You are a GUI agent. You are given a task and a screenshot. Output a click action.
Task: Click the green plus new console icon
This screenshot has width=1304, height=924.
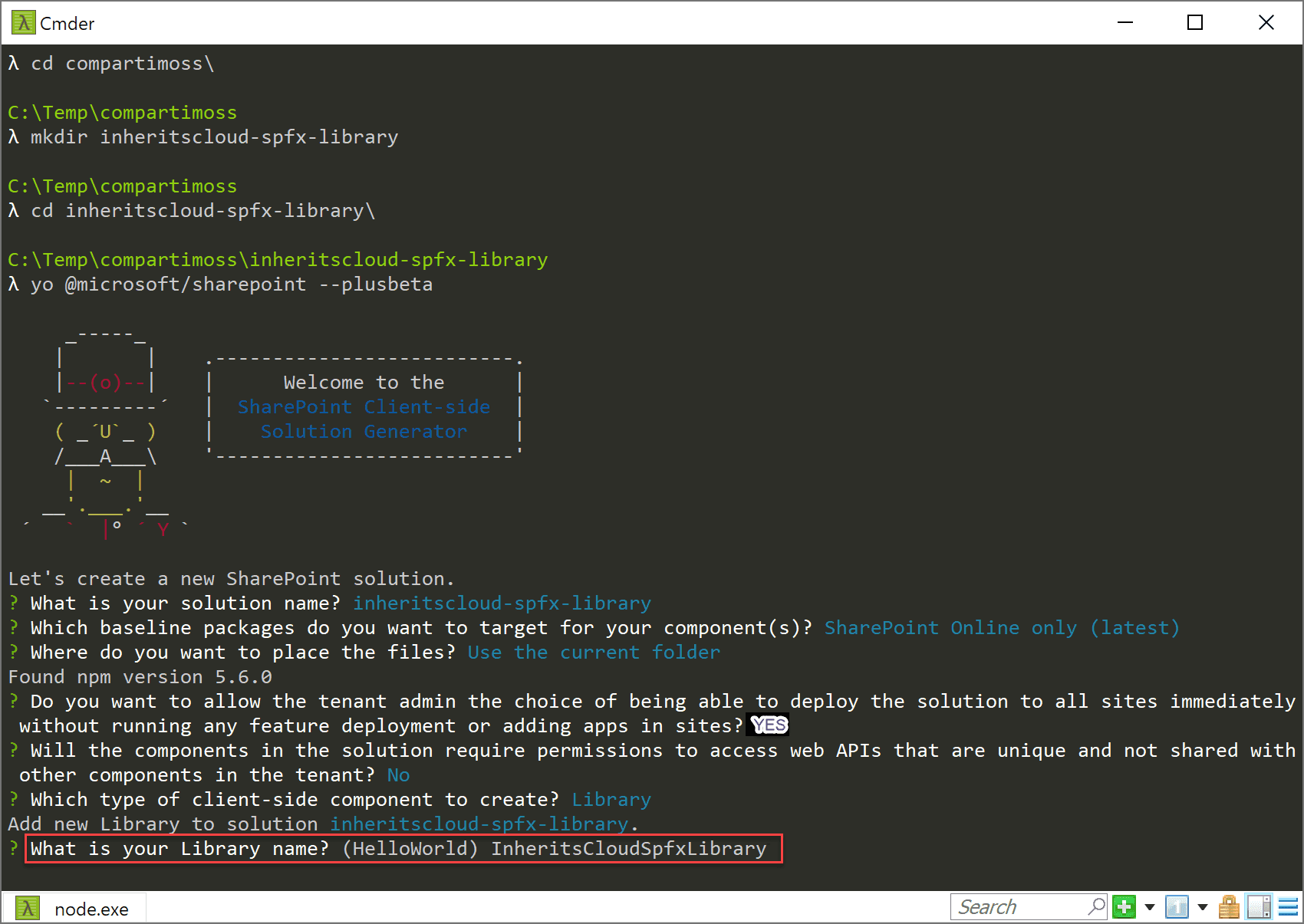(1125, 907)
